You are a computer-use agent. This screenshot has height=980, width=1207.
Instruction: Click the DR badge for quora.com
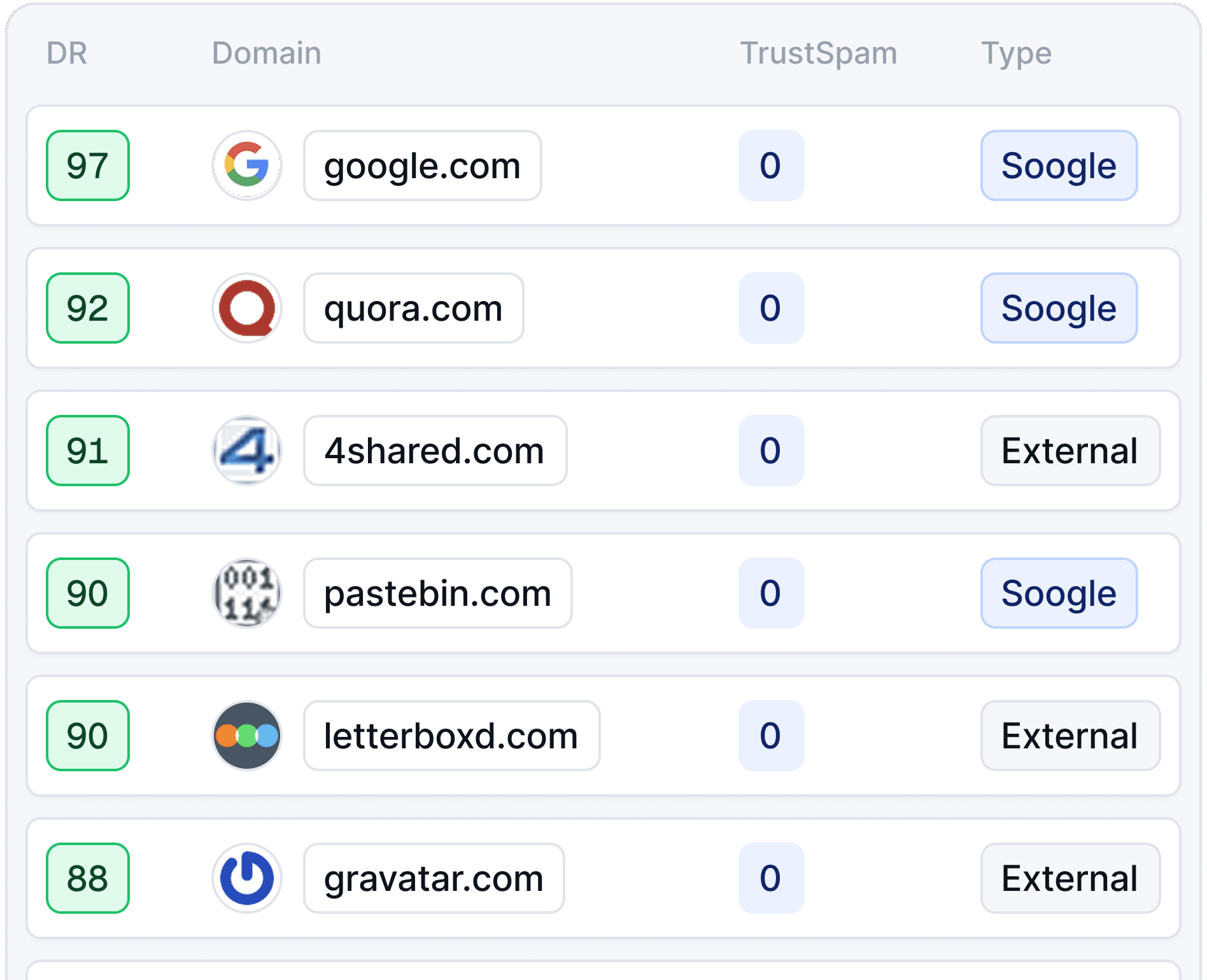click(87, 308)
